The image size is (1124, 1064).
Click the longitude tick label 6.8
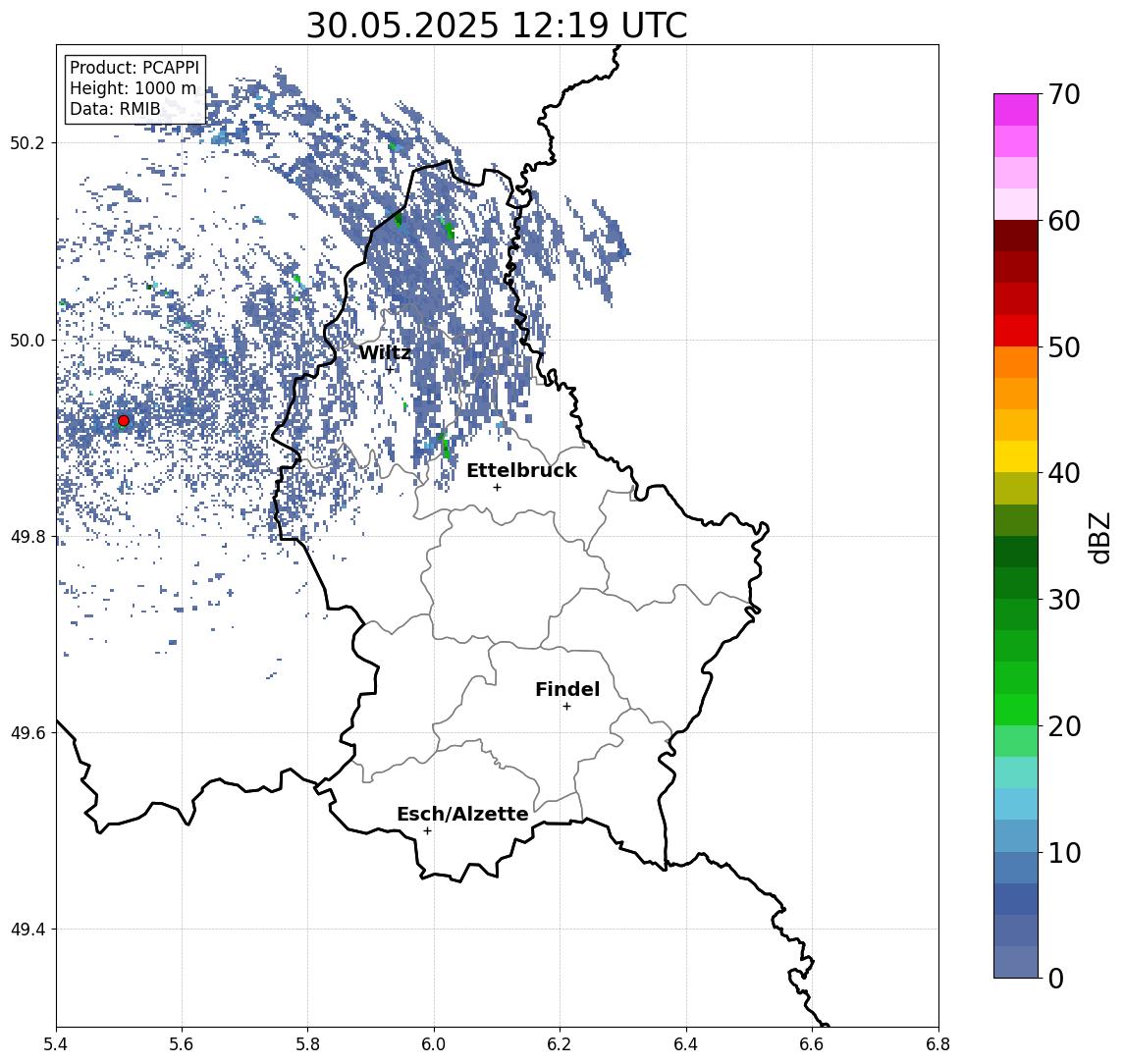(x=937, y=1044)
